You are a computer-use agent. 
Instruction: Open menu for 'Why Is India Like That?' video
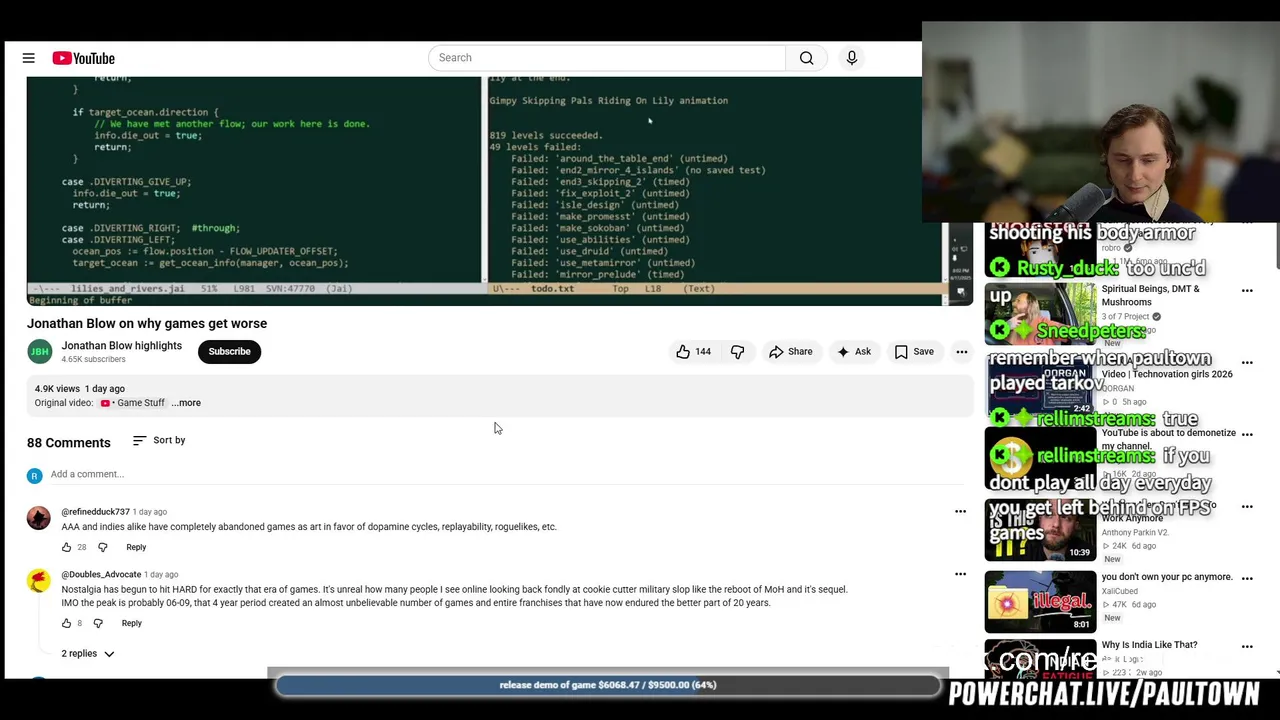tap(1247, 647)
